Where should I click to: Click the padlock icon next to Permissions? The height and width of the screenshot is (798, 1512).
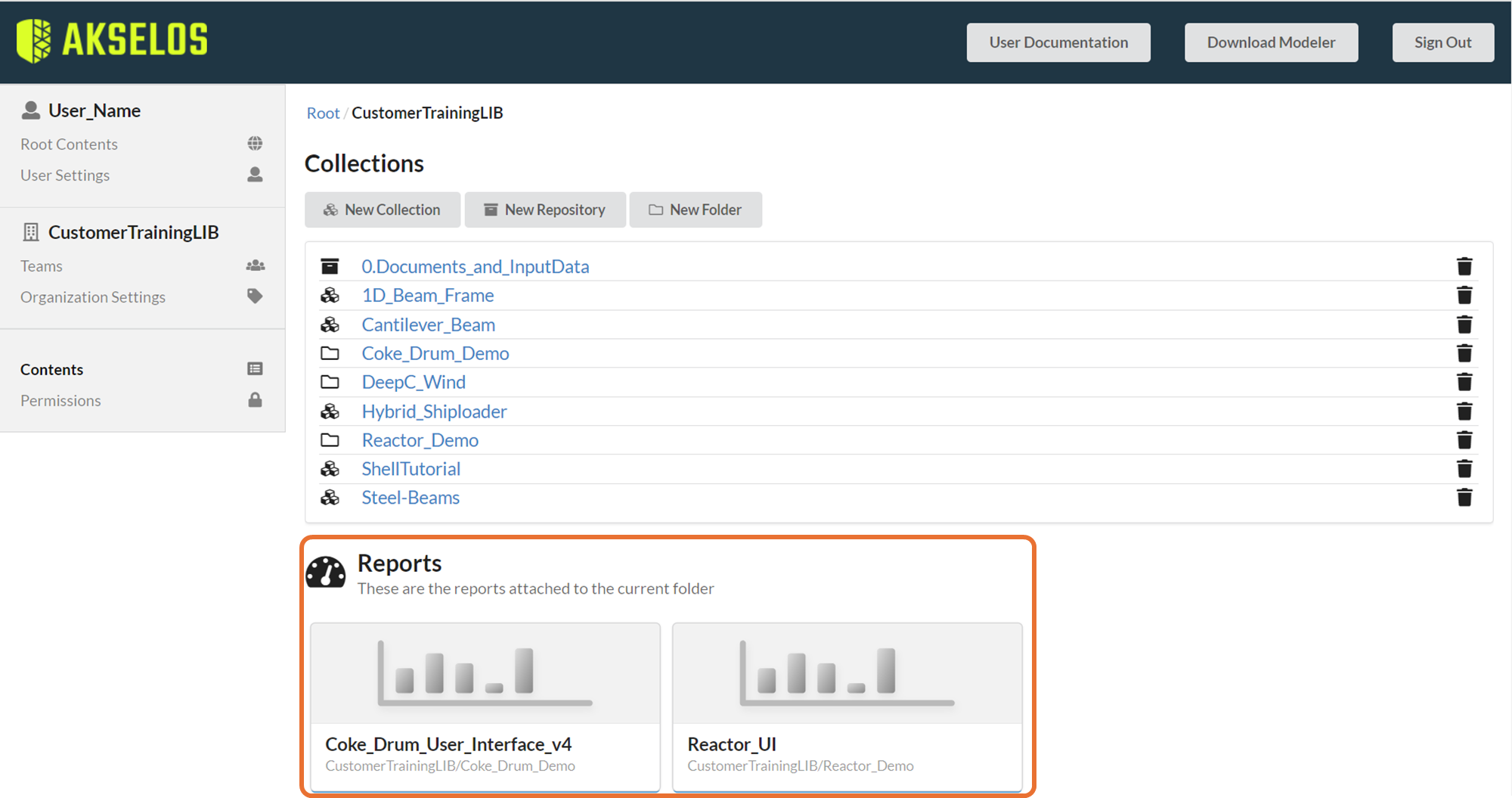pos(255,399)
